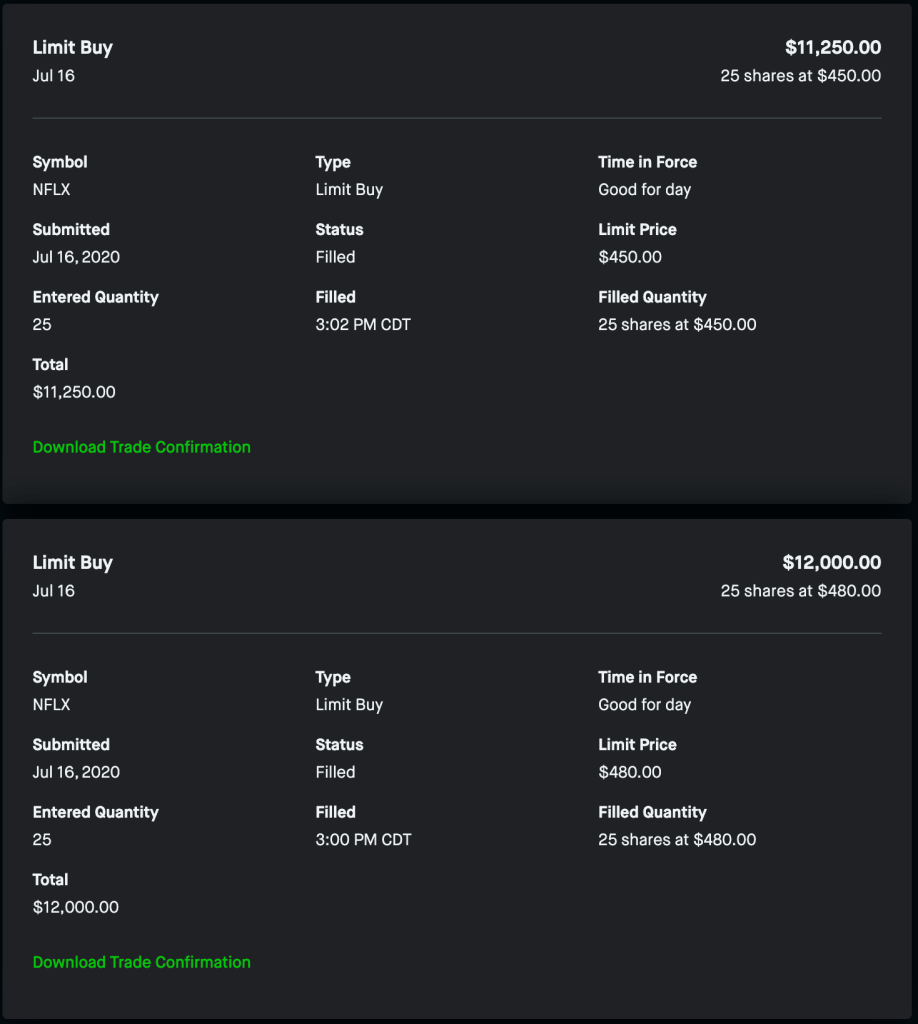The image size is (918, 1024).
Task: Click Filled Quantity value in the $450.00 order
Action: pos(677,325)
